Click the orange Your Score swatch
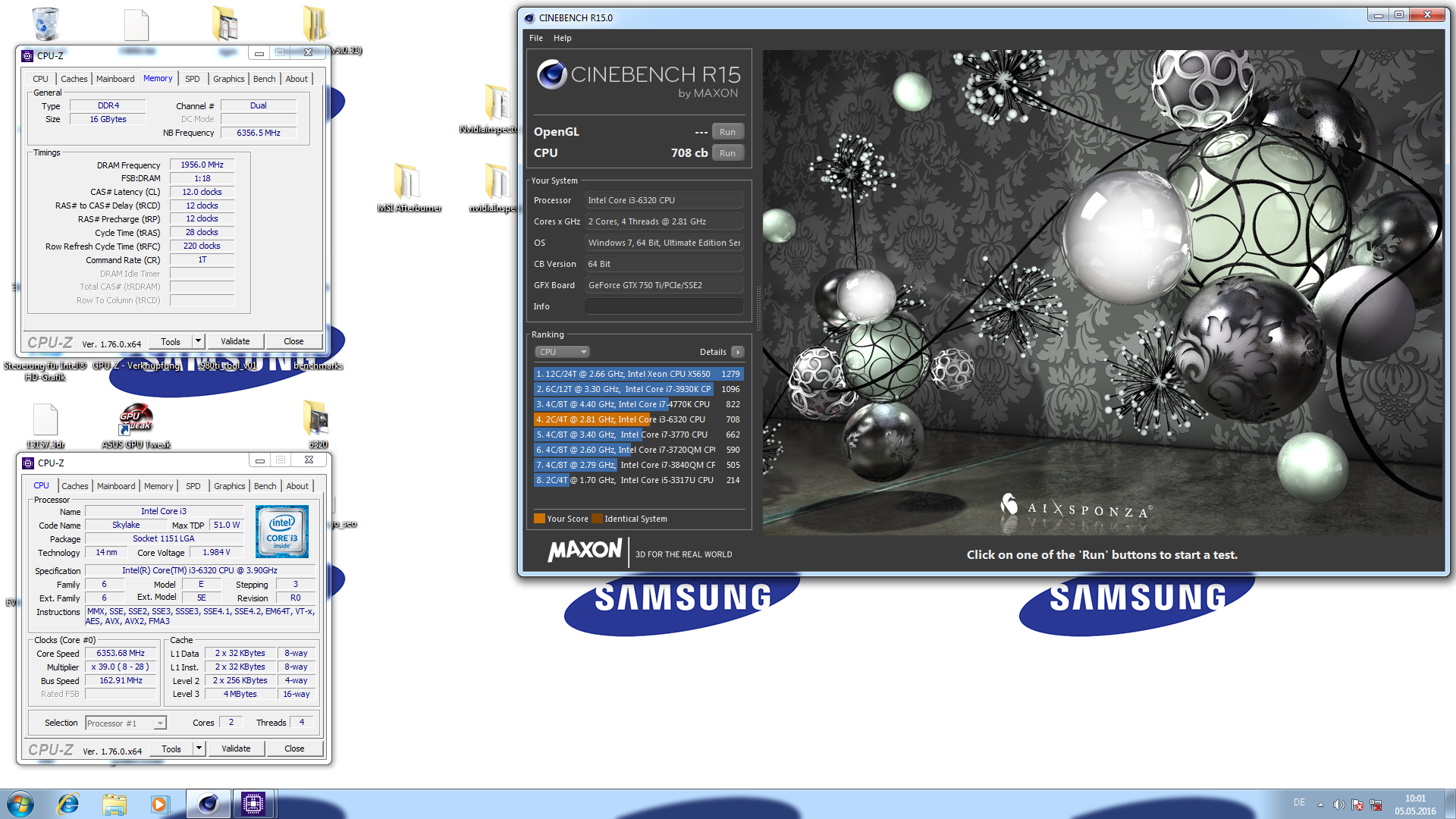This screenshot has width=1456, height=819. click(539, 519)
